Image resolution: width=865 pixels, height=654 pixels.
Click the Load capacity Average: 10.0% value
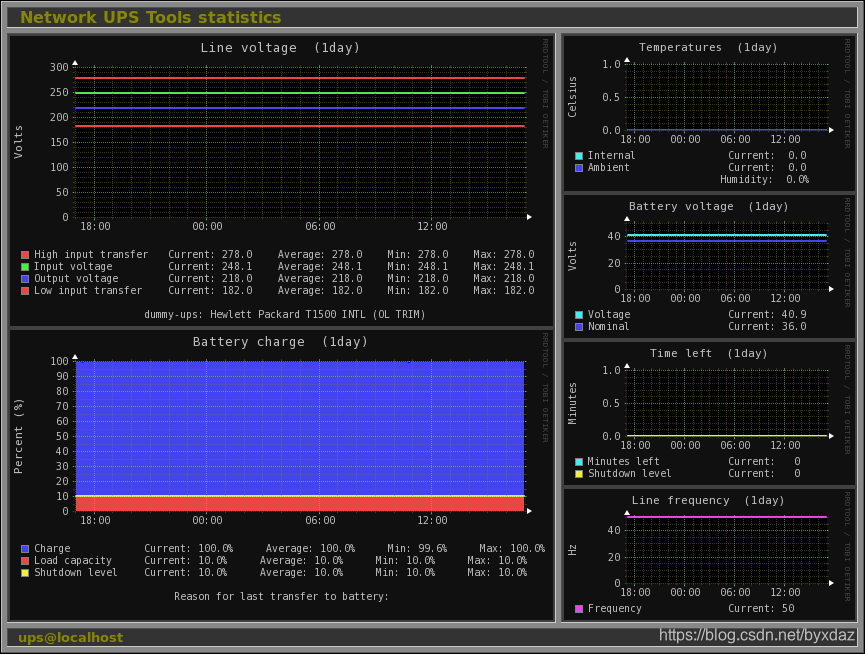pos(301,561)
